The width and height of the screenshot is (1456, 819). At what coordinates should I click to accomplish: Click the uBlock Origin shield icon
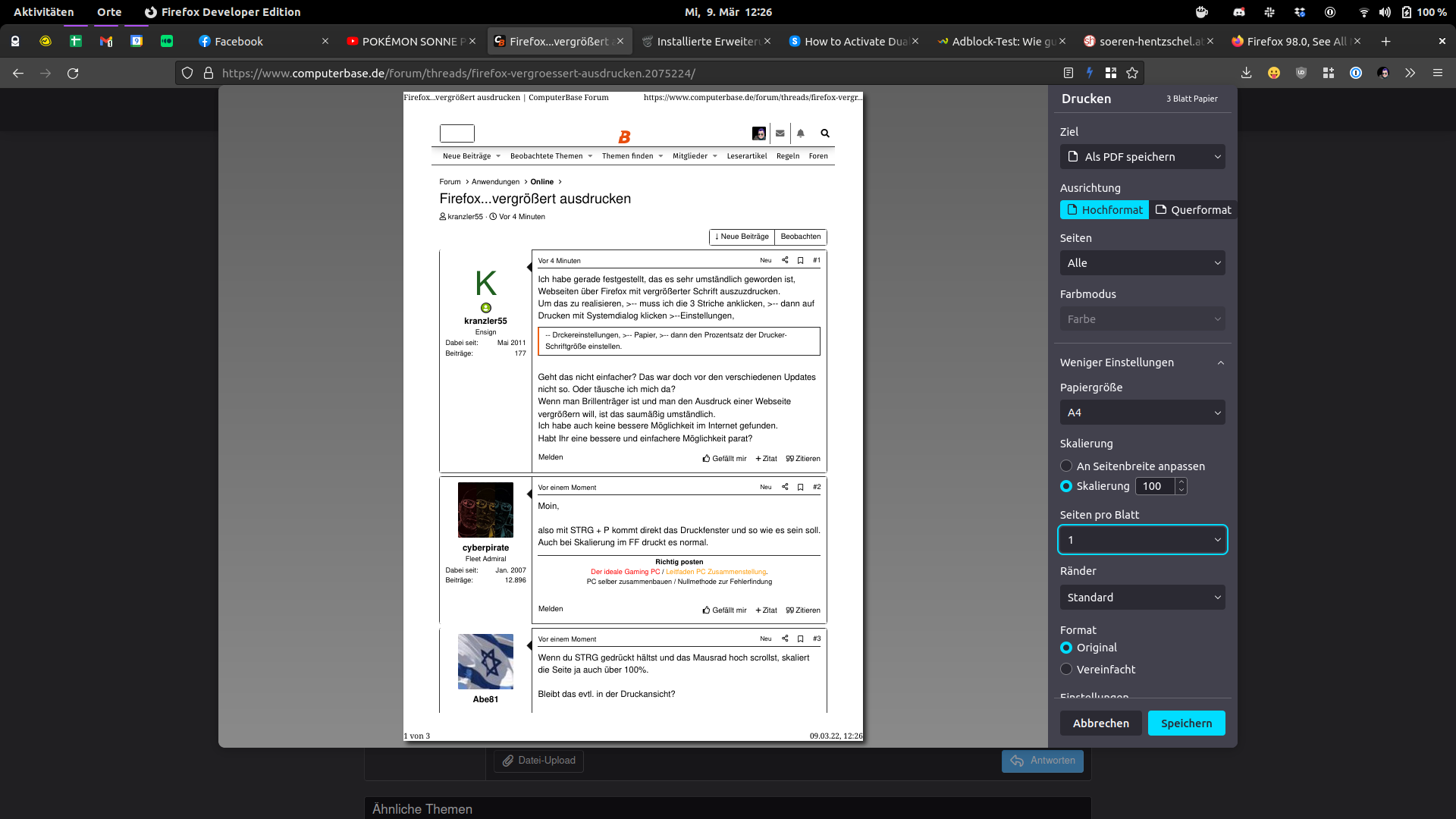point(1301,73)
